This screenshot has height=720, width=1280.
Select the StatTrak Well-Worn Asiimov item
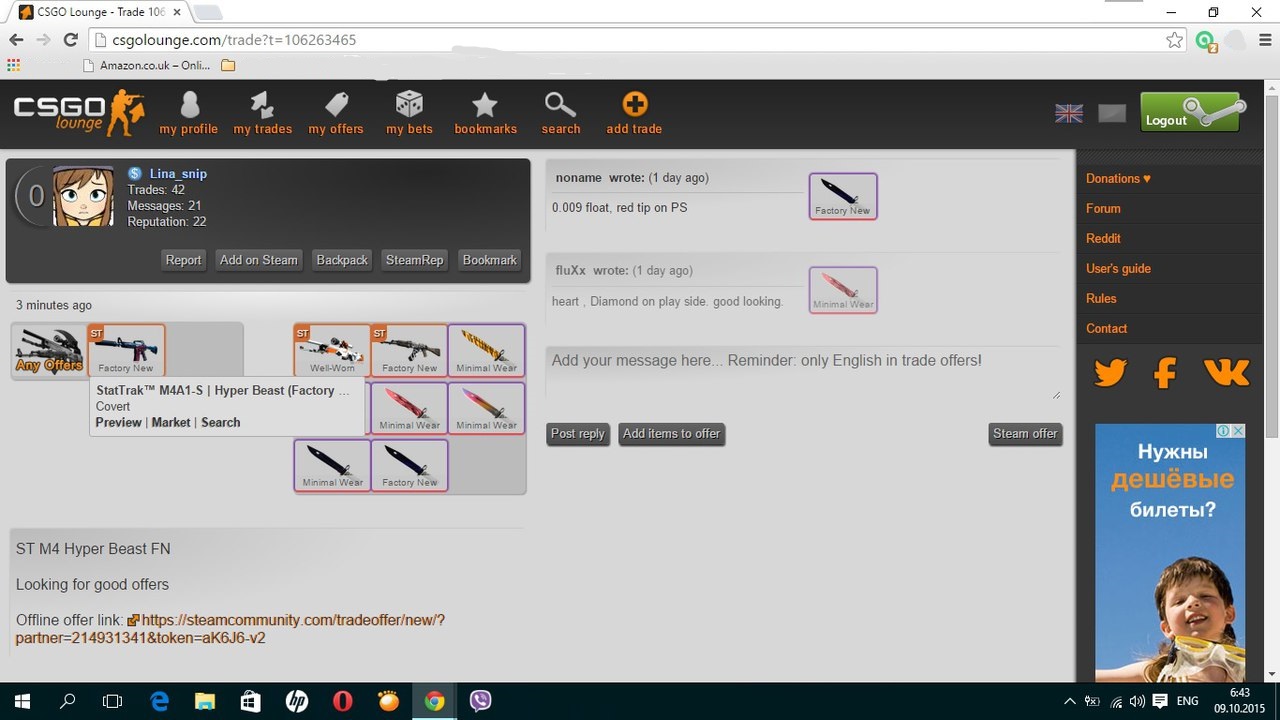(x=332, y=350)
